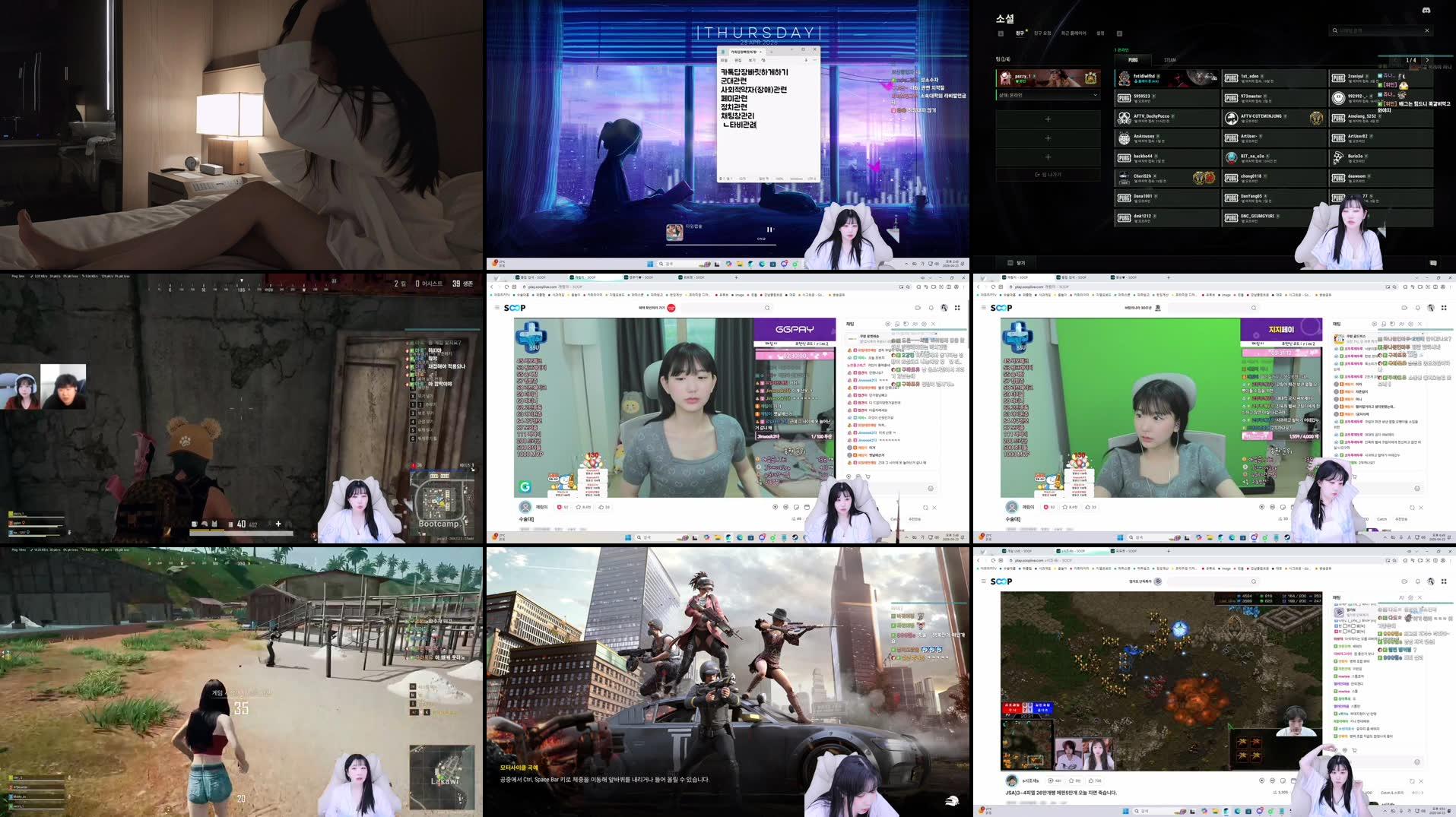Click a + slot to add a teammate
1456x817 pixels.
pyautogui.click(x=1048, y=119)
